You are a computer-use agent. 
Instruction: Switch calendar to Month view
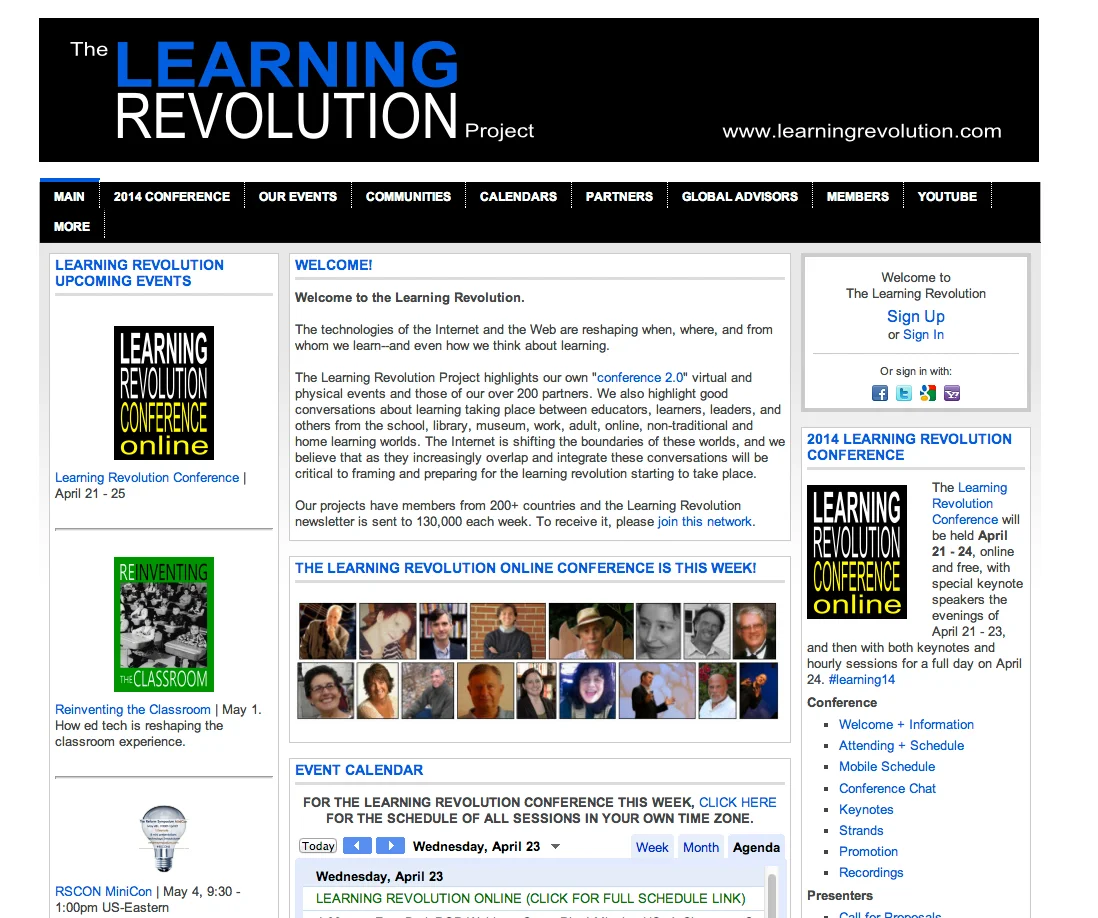click(701, 847)
